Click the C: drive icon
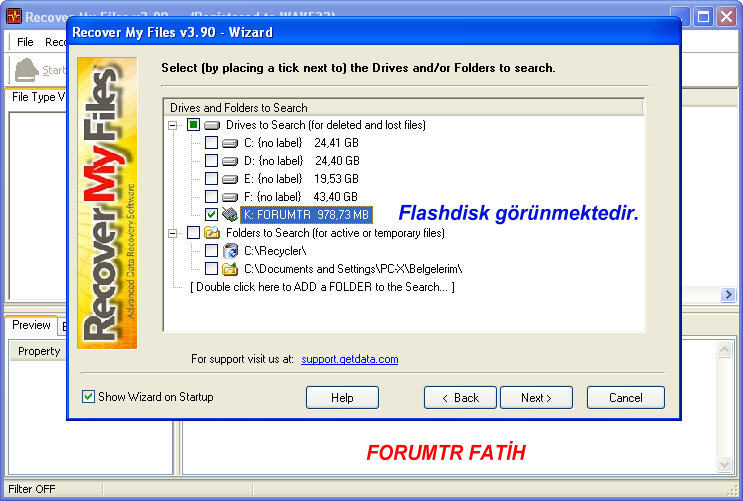The height and width of the screenshot is (501, 743). click(230, 143)
